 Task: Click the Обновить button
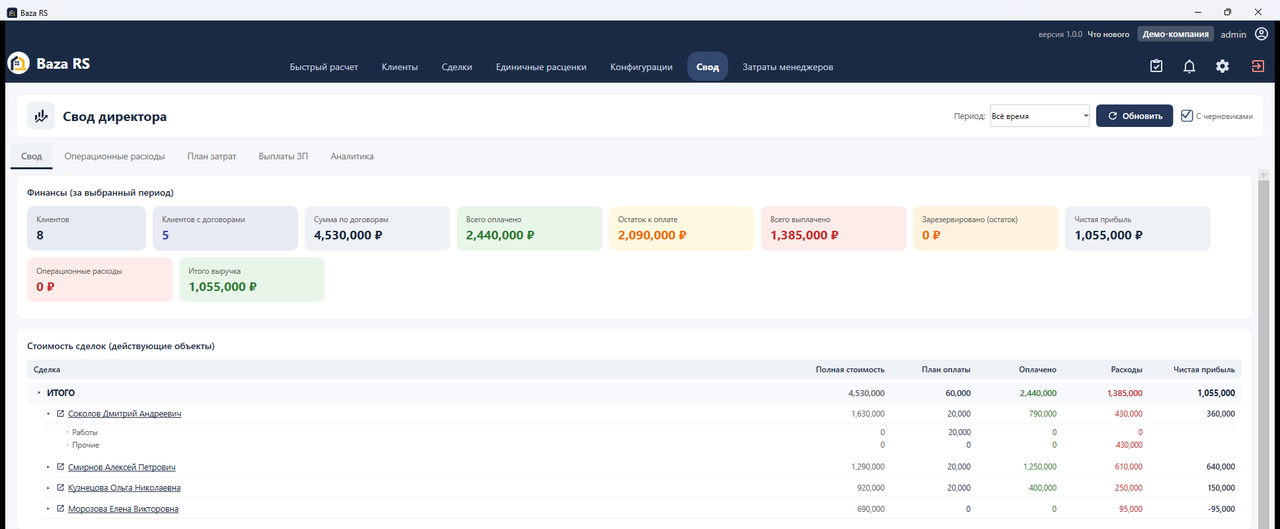coord(1134,116)
